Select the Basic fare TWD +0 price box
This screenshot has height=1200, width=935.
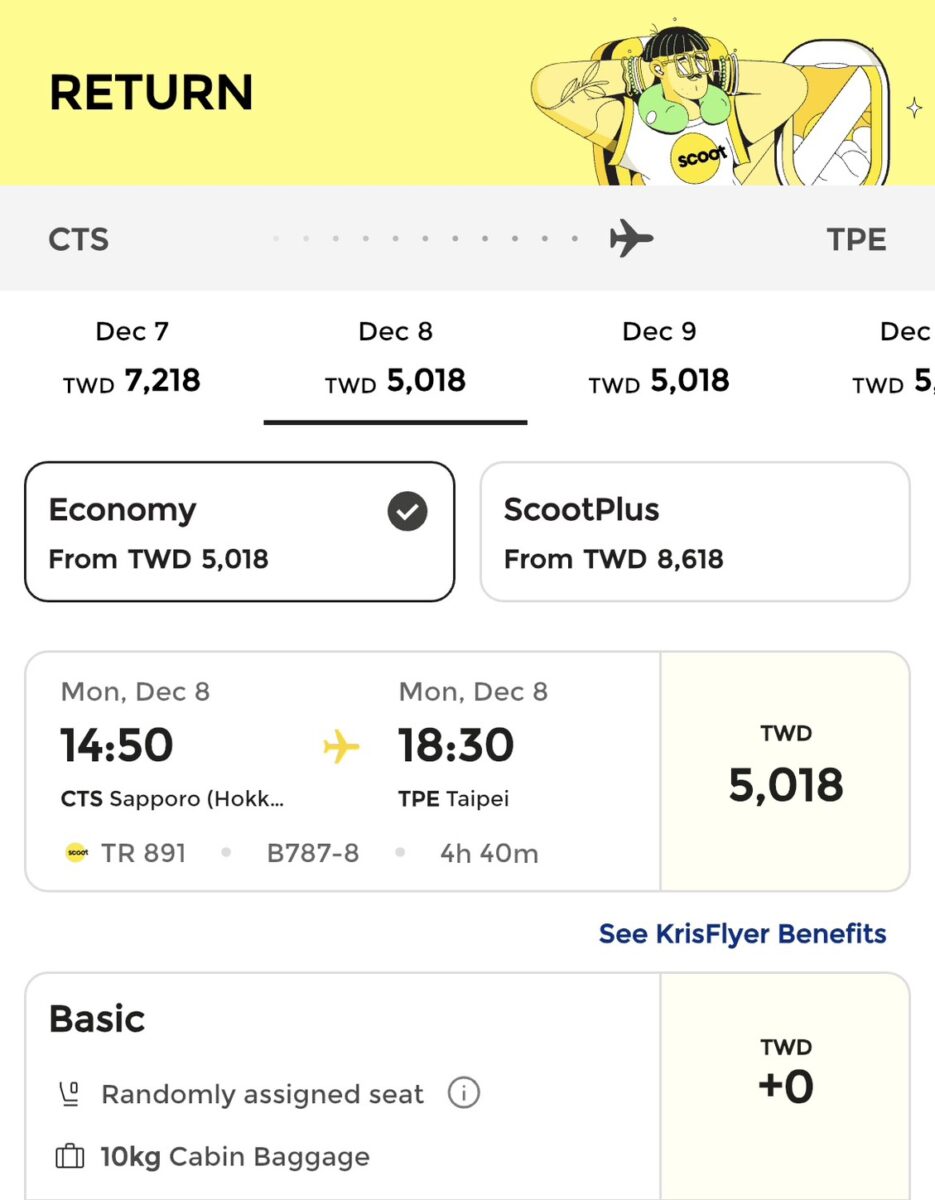coord(786,1085)
